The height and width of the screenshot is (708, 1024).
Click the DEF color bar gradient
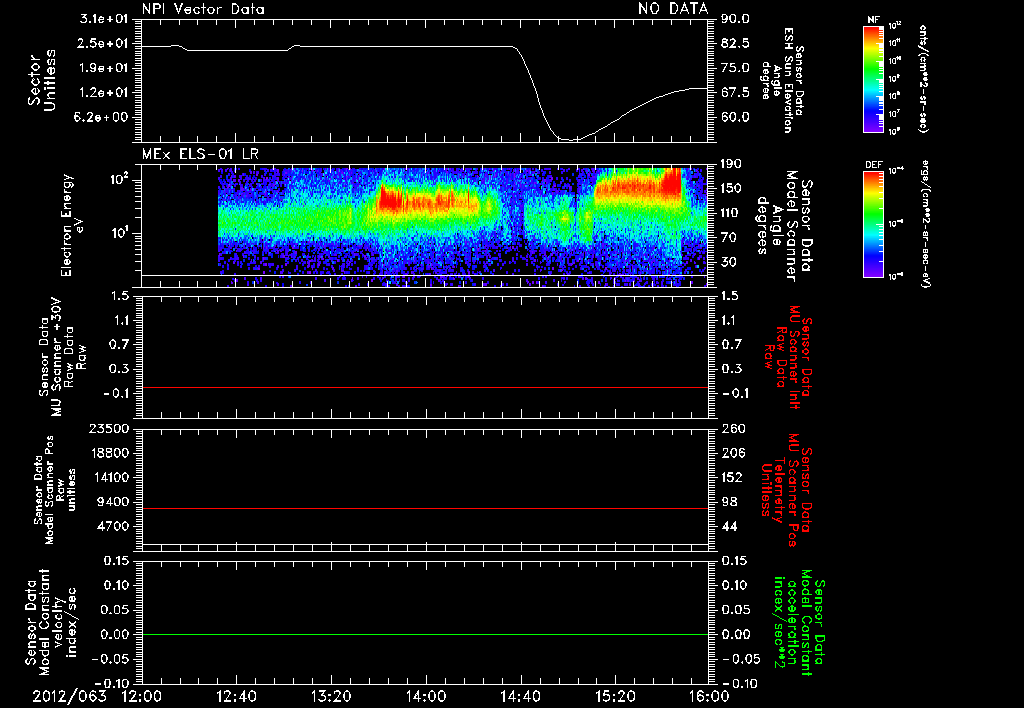(873, 224)
